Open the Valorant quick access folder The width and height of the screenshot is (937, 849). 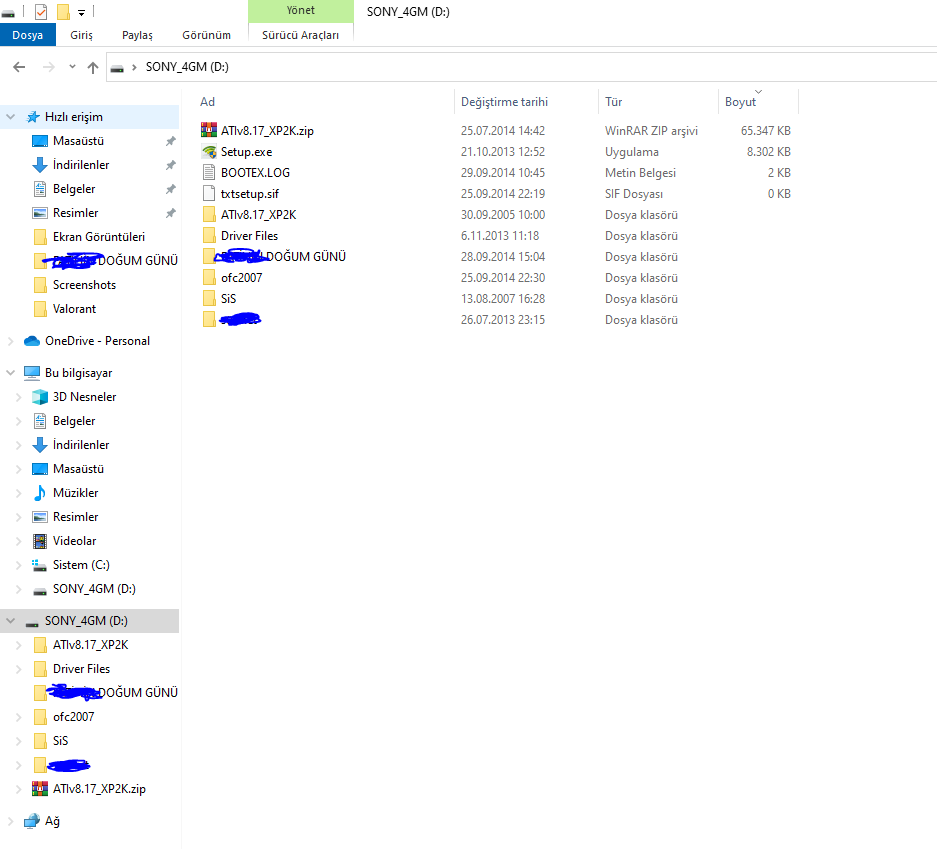pyautogui.click(x=74, y=309)
